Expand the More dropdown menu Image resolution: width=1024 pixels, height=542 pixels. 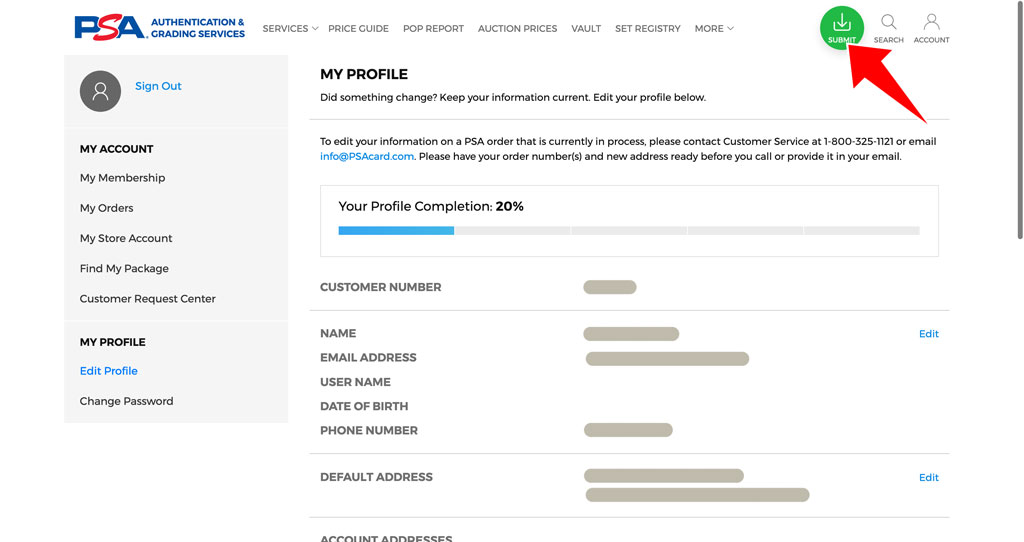714,29
